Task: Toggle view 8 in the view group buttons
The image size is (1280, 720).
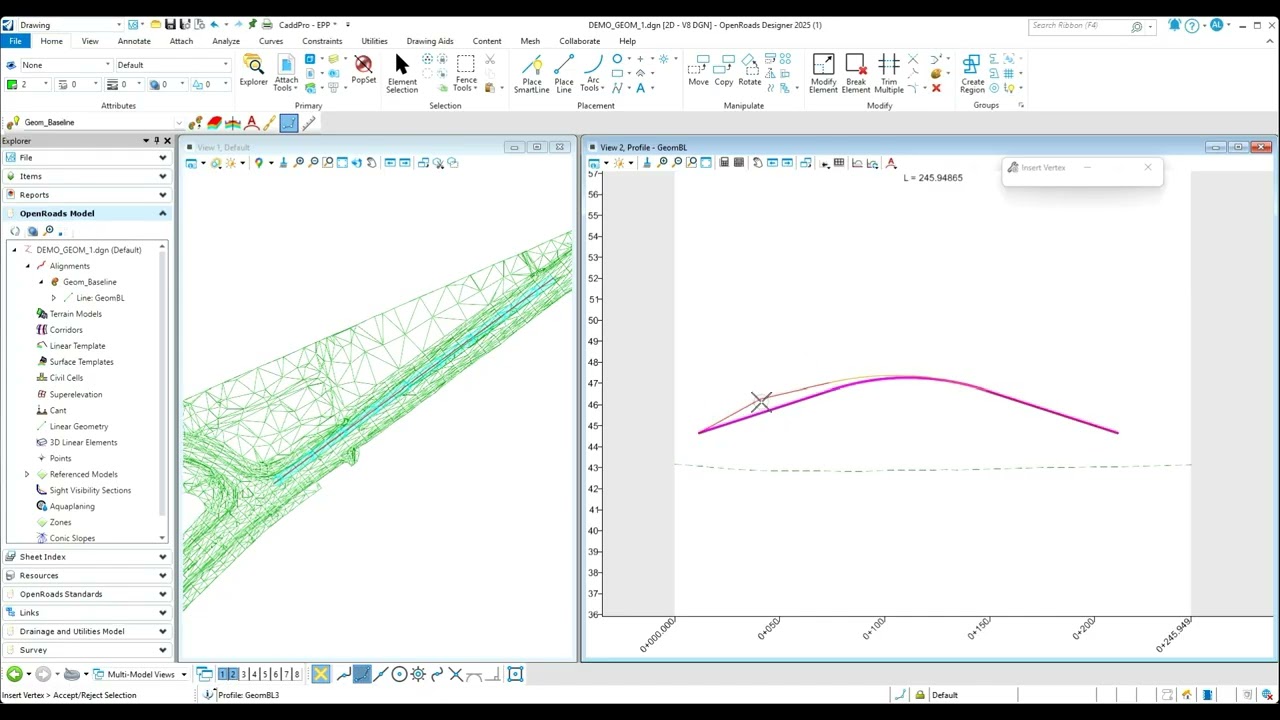Action: 297,674
